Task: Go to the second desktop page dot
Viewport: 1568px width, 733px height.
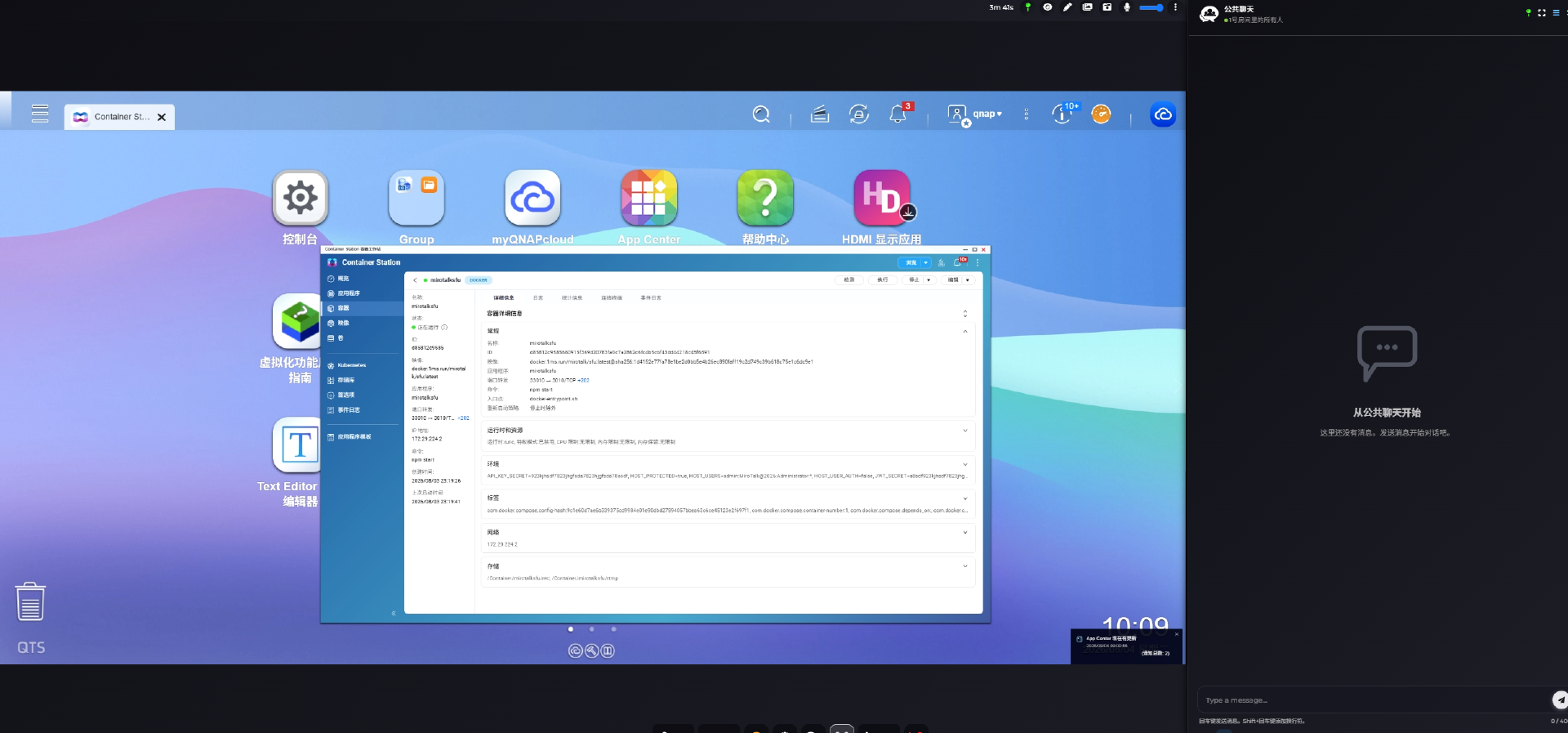Action: click(592, 629)
